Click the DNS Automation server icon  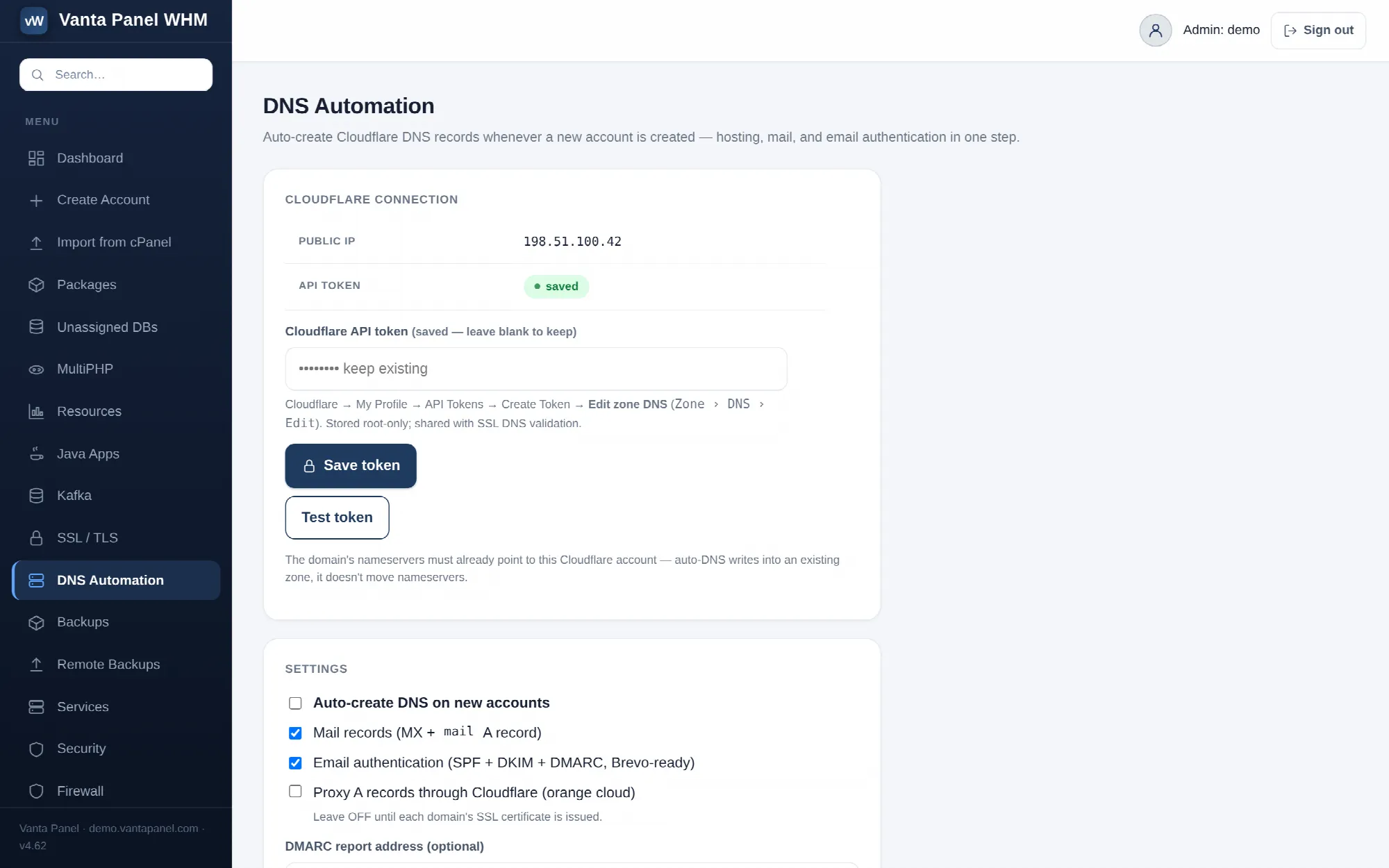coord(36,581)
